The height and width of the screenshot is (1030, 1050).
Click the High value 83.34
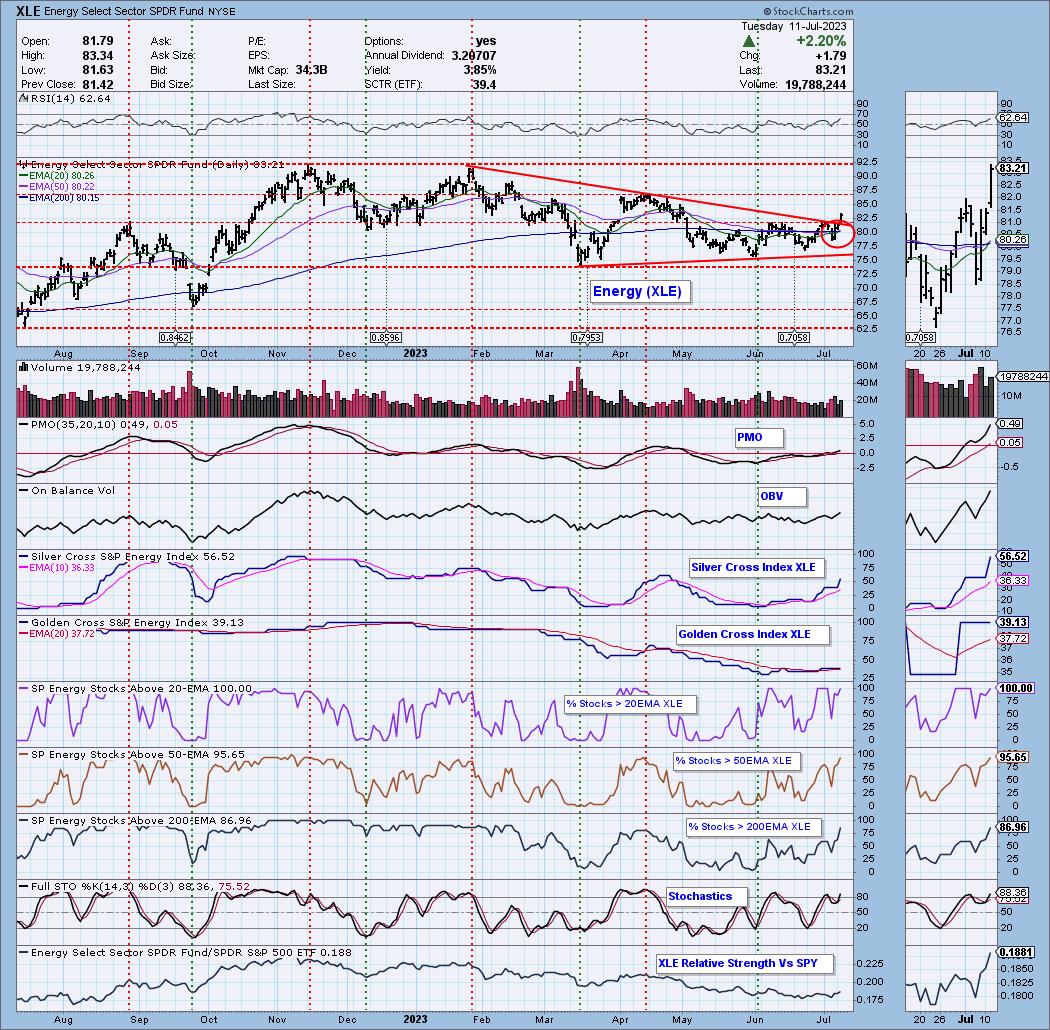(x=98, y=56)
